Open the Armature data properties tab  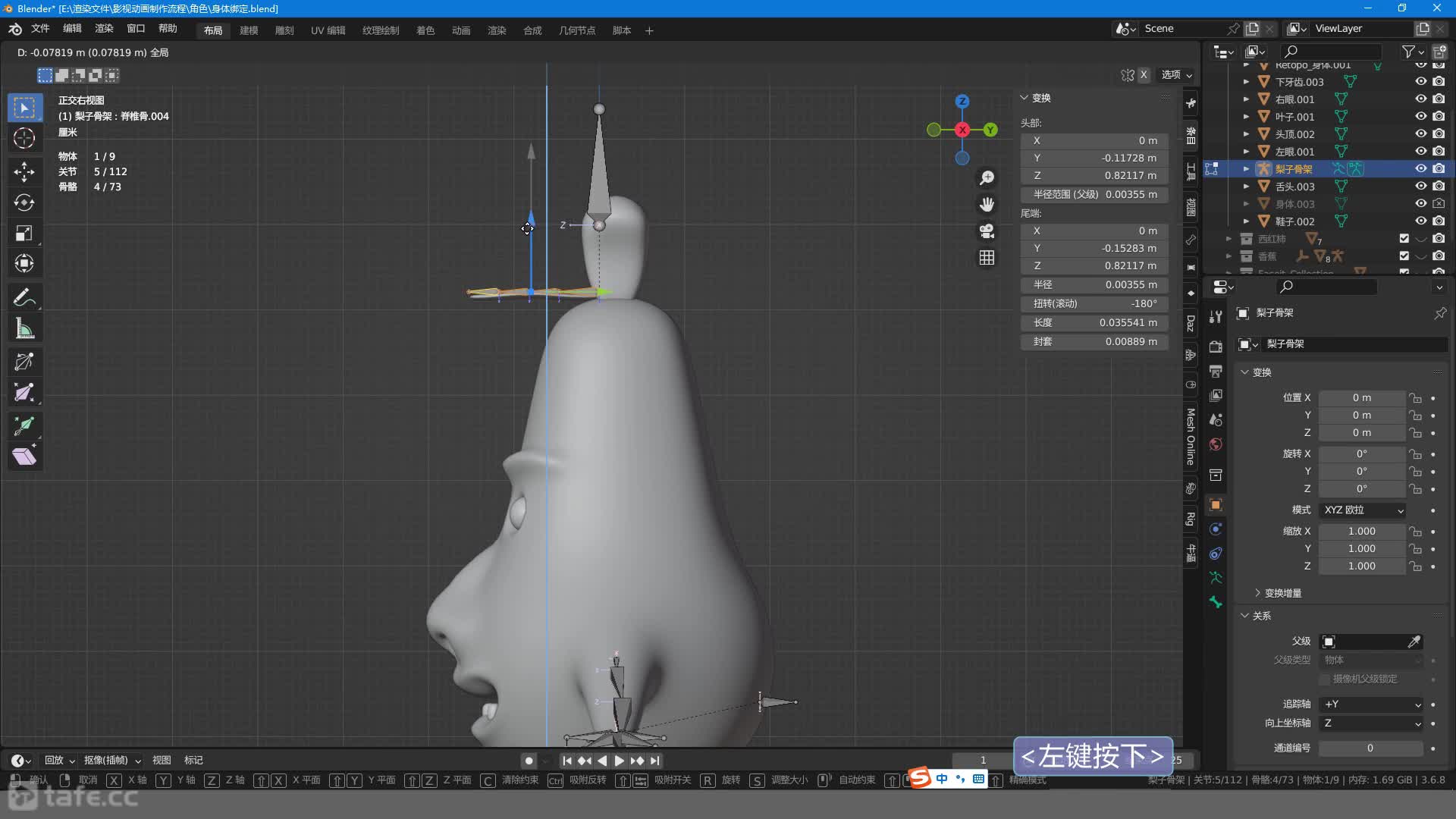tap(1216, 578)
